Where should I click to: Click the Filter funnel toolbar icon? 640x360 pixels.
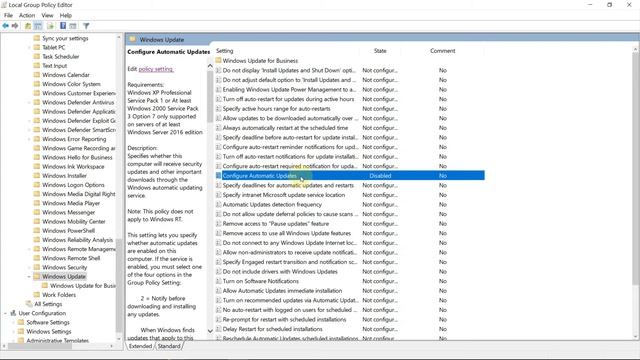point(86,26)
